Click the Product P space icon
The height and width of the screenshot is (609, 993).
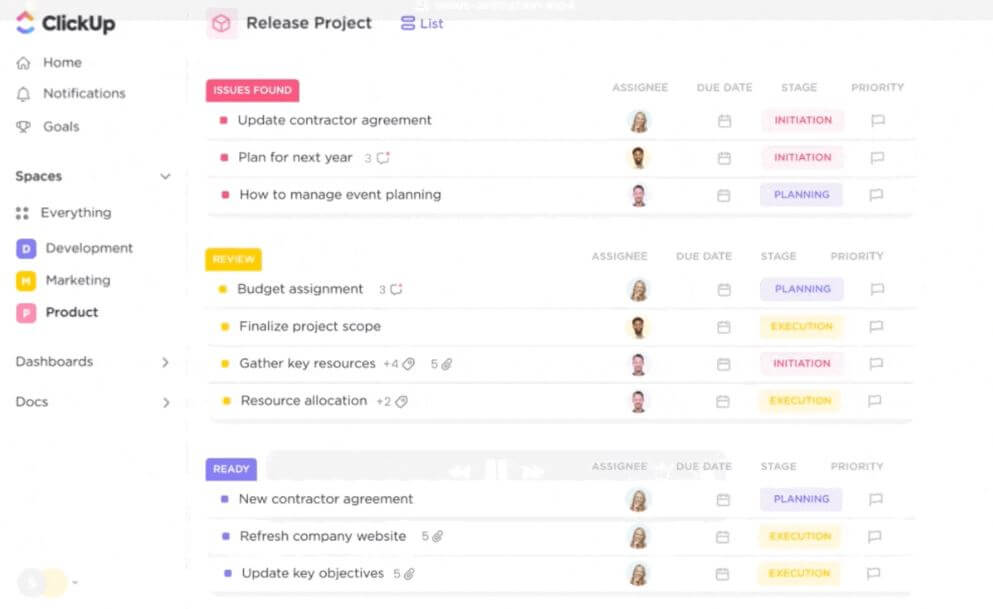(26, 313)
